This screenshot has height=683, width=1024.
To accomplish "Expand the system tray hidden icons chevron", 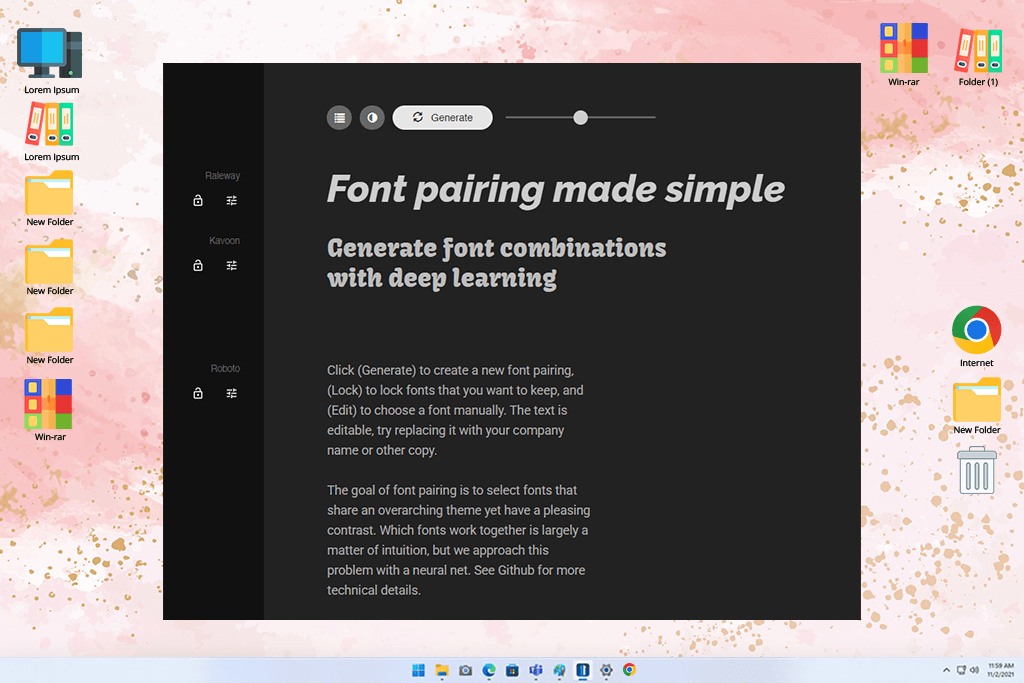I will click(946, 670).
